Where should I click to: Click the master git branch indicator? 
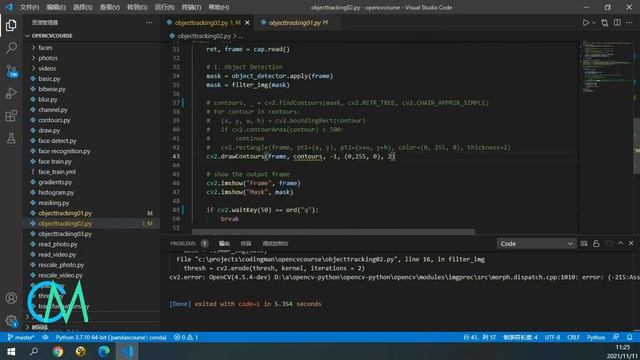[21, 337]
